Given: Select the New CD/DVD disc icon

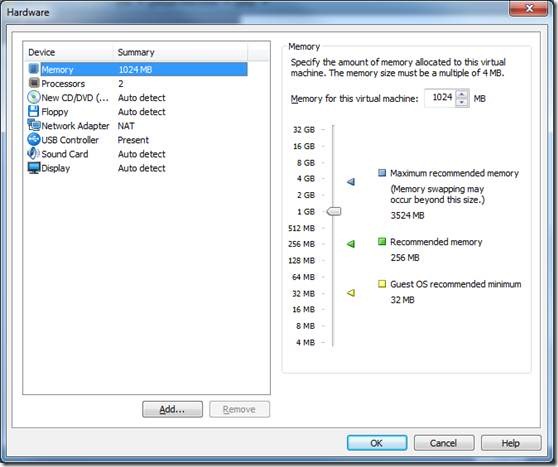Looking at the screenshot, I should [34, 97].
